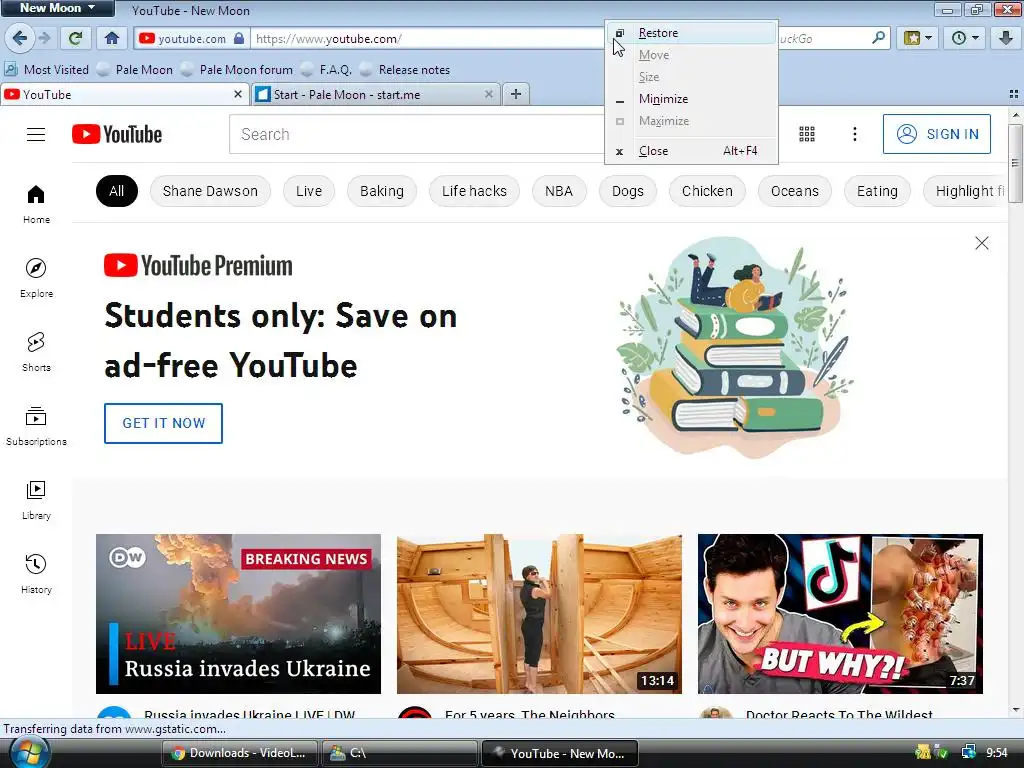This screenshot has height=768, width=1024.
Task: Open a new tab with plus button
Action: tap(516, 94)
